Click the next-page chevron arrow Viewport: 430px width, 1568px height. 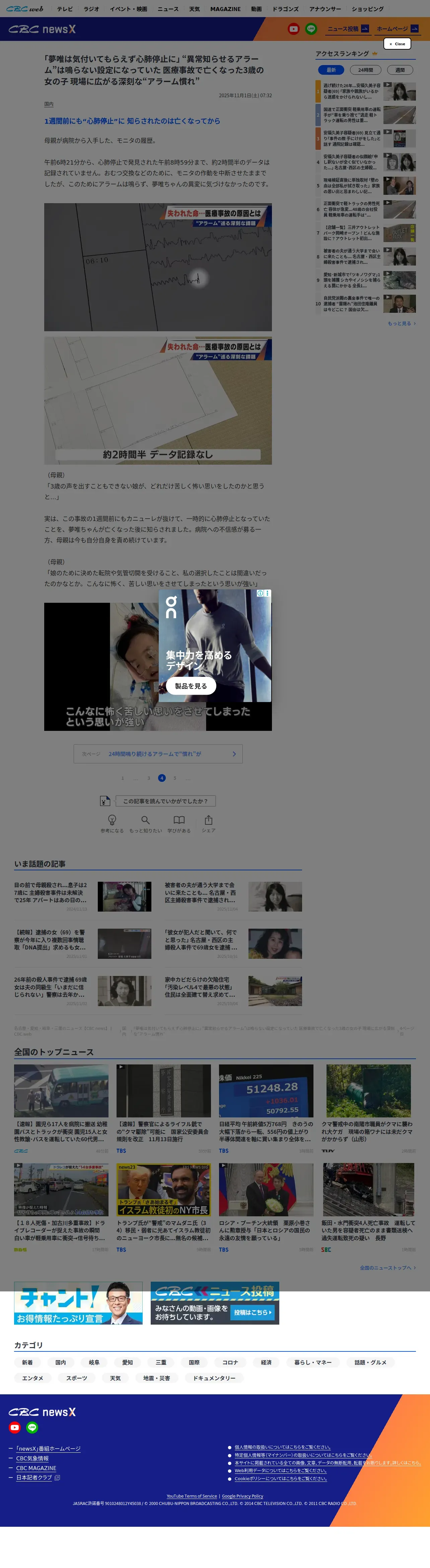(x=234, y=754)
